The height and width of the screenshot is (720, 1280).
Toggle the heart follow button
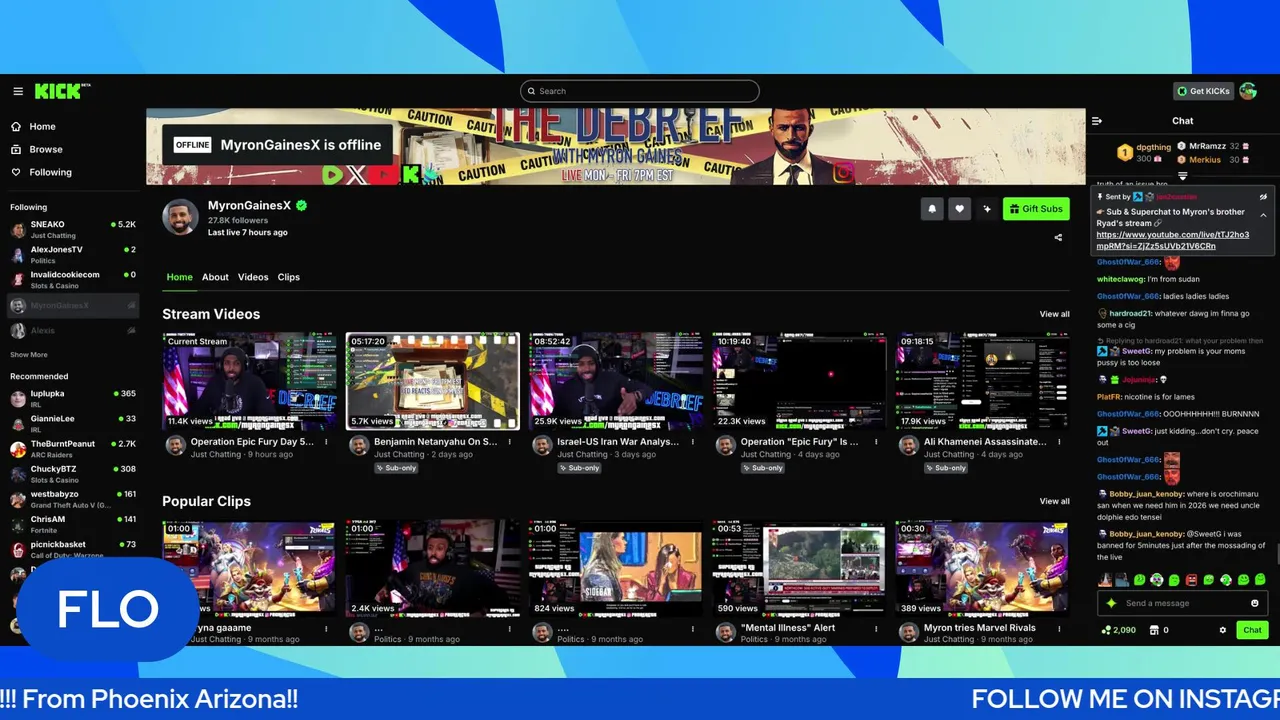click(959, 209)
